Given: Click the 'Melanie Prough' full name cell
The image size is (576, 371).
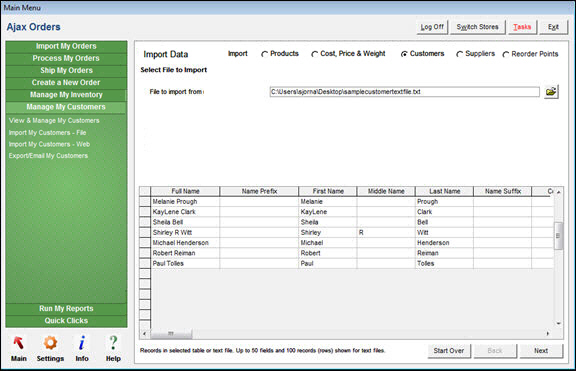Looking at the screenshot, I should tap(185, 202).
